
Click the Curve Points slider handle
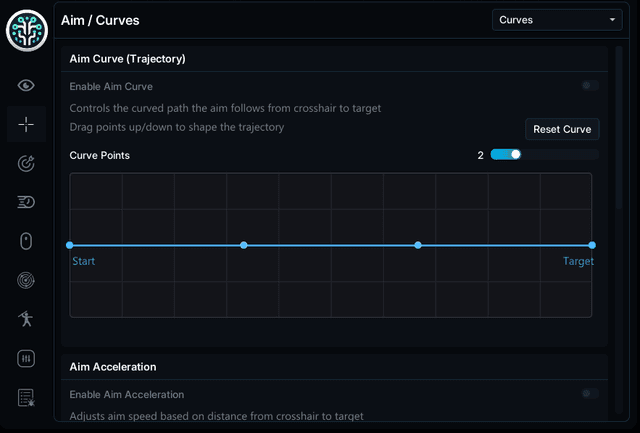pyautogui.click(x=516, y=155)
